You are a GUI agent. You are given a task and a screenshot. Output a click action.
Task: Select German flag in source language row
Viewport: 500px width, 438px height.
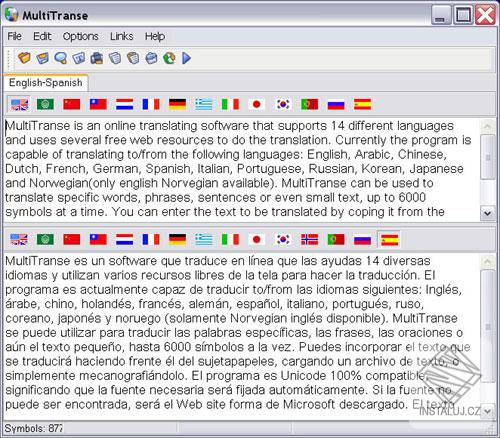click(x=177, y=104)
